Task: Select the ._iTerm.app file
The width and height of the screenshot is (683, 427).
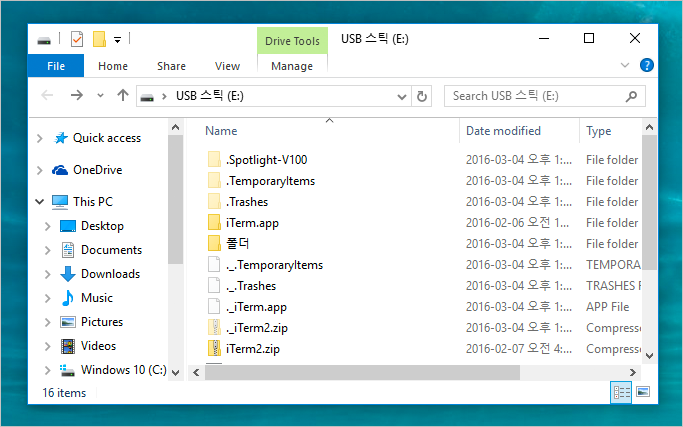Action: pyautogui.click(x=256, y=307)
